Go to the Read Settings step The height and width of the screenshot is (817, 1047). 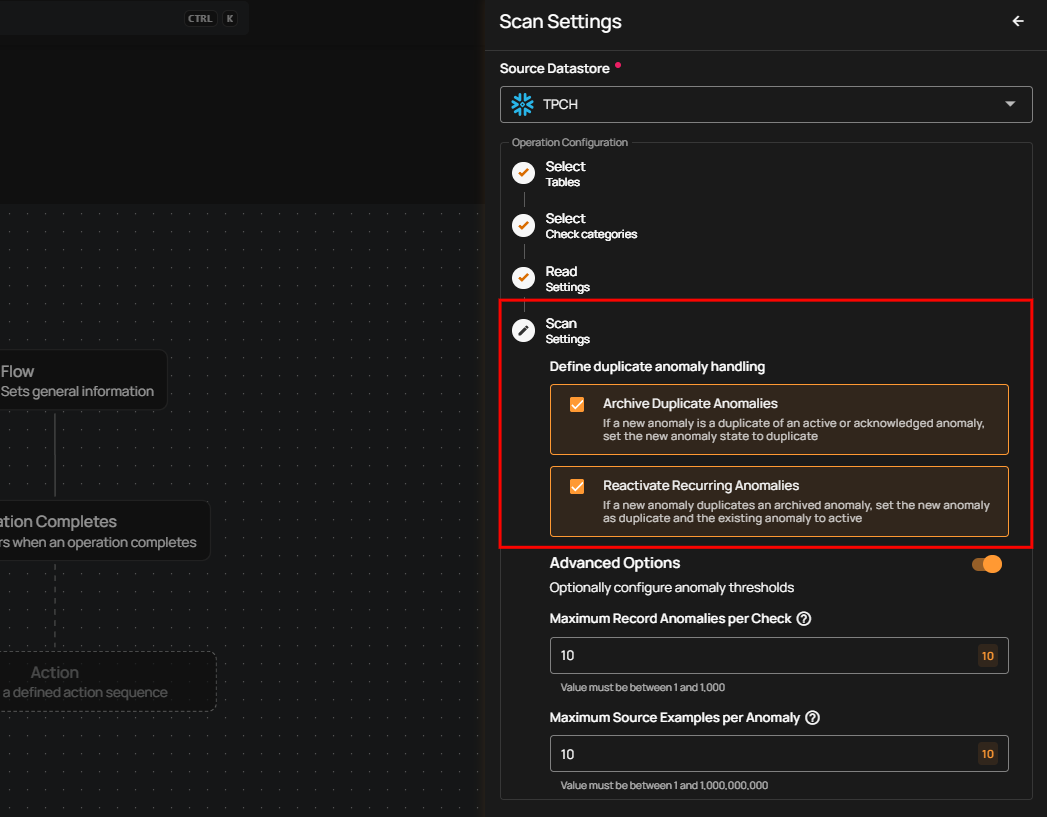(567, 278)
